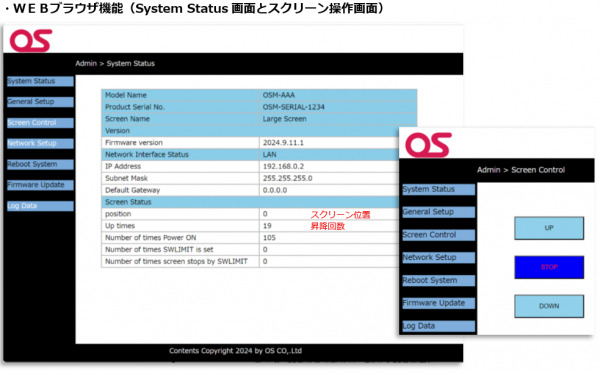This screenshot has width=600, height=372.
Task: Select Firmware Update in the left window sidebar
Action: coord(40,185)
